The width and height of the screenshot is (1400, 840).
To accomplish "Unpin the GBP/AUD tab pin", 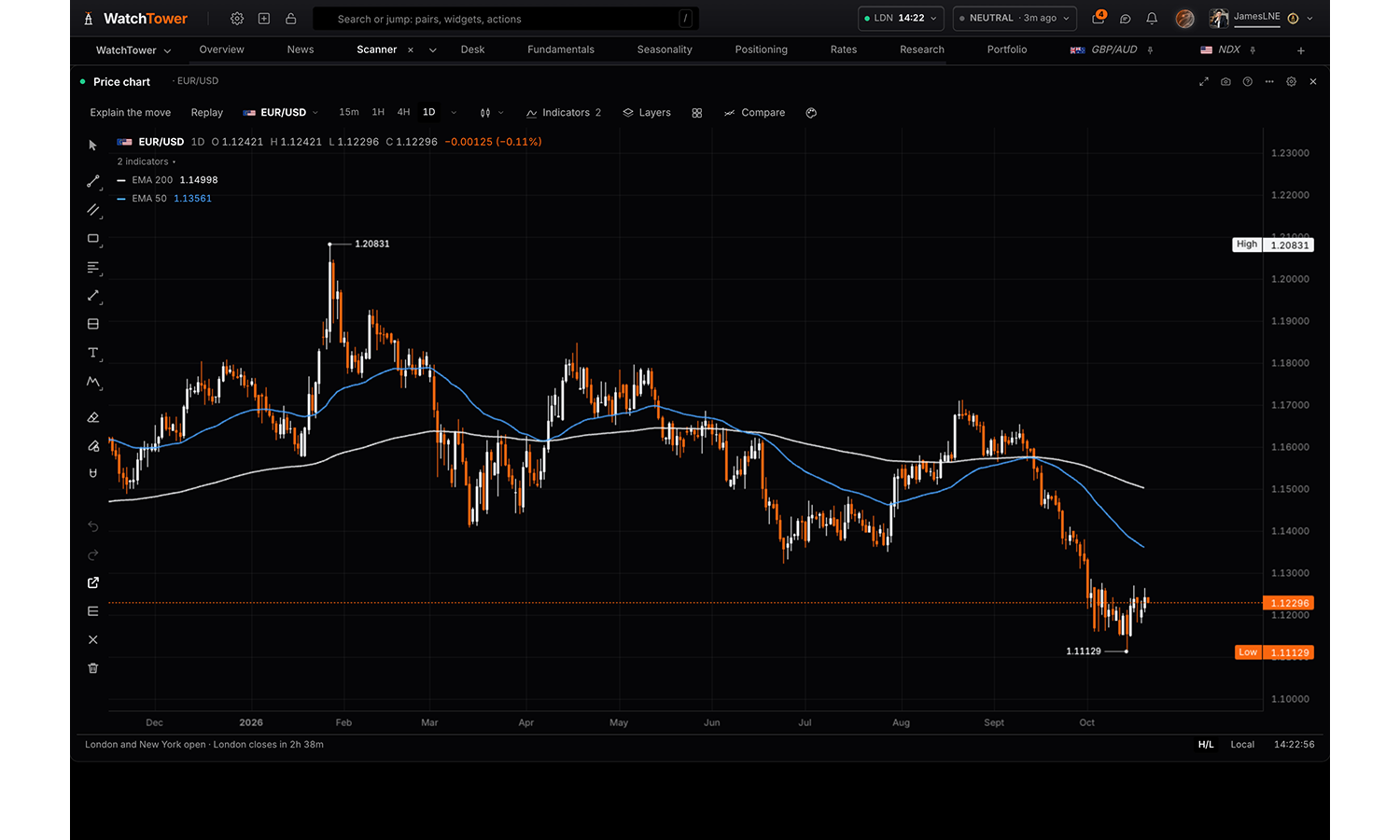I will coord(1150,50).
